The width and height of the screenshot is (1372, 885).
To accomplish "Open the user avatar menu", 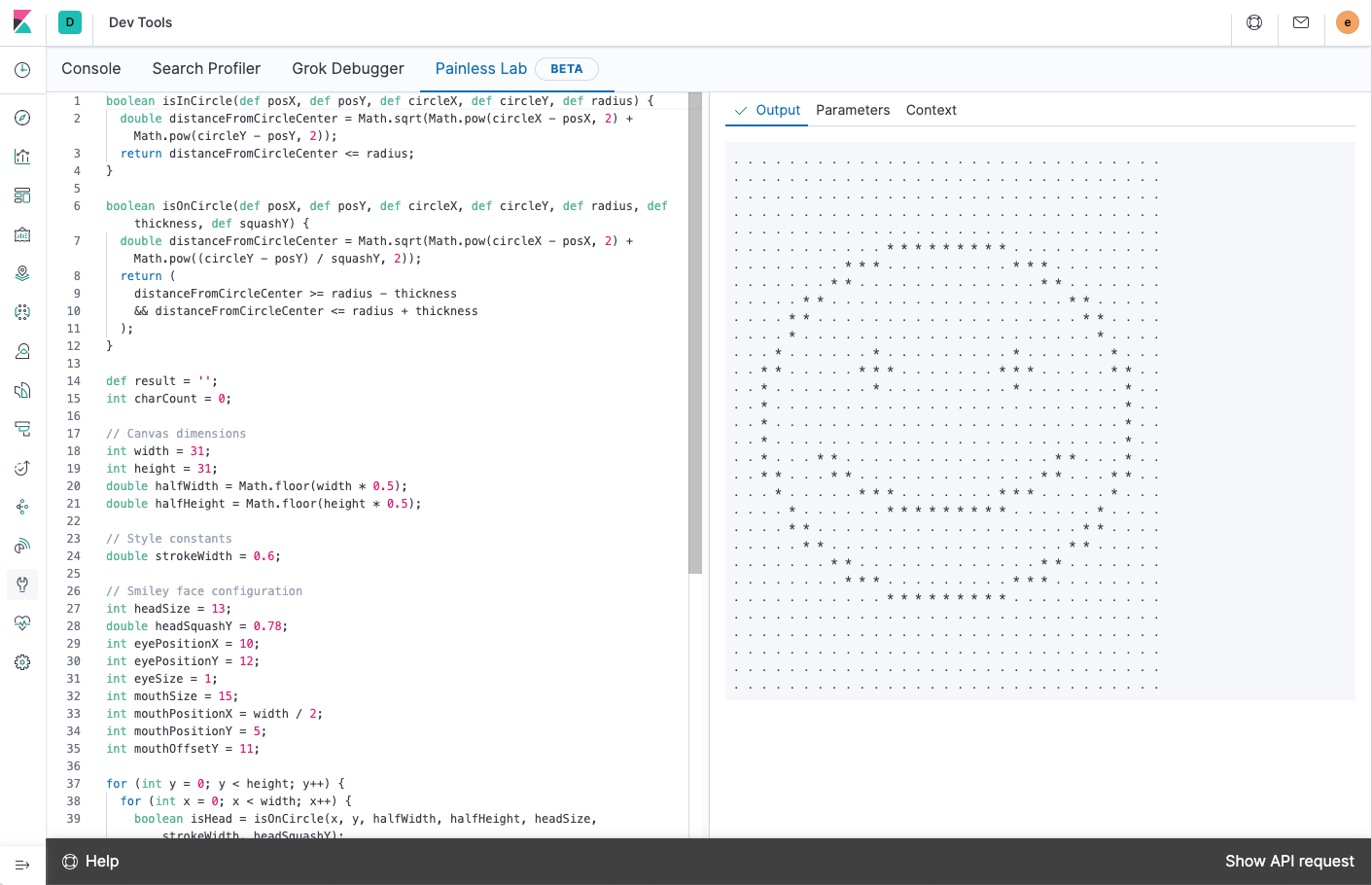I will pyautogui.click(x=1347, y=22).
